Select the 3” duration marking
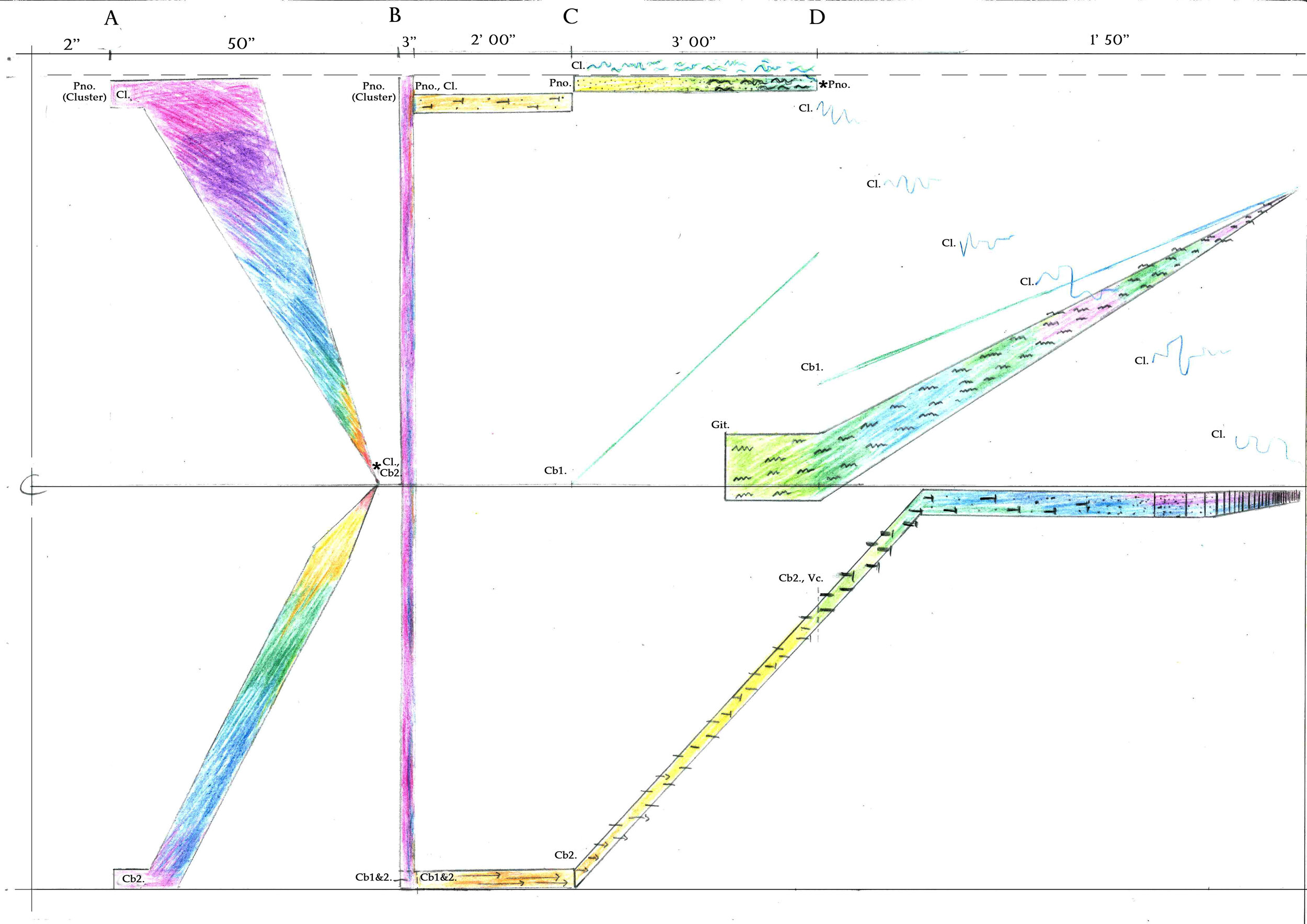 (x=409, y=41)
